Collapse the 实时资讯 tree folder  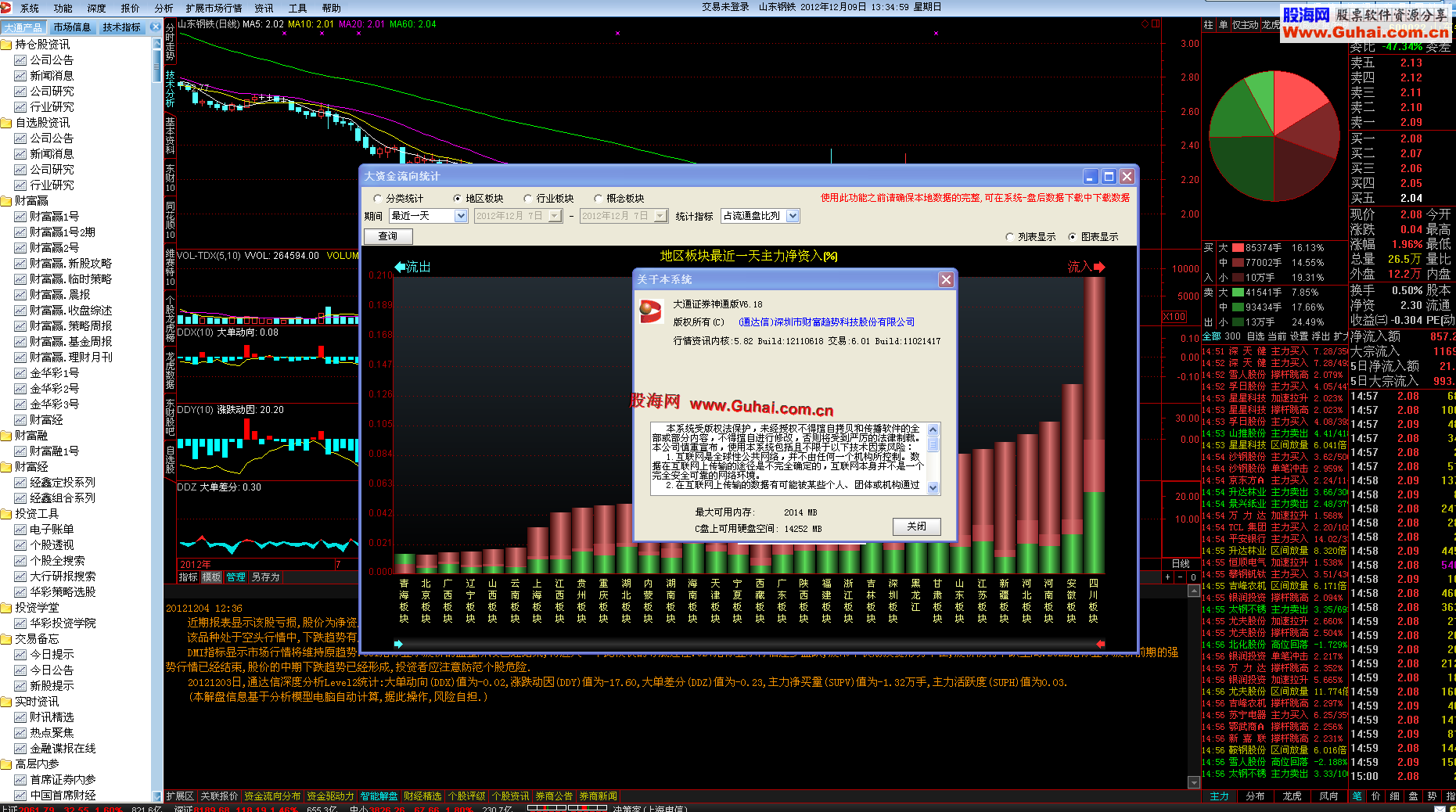click(6, 702)
